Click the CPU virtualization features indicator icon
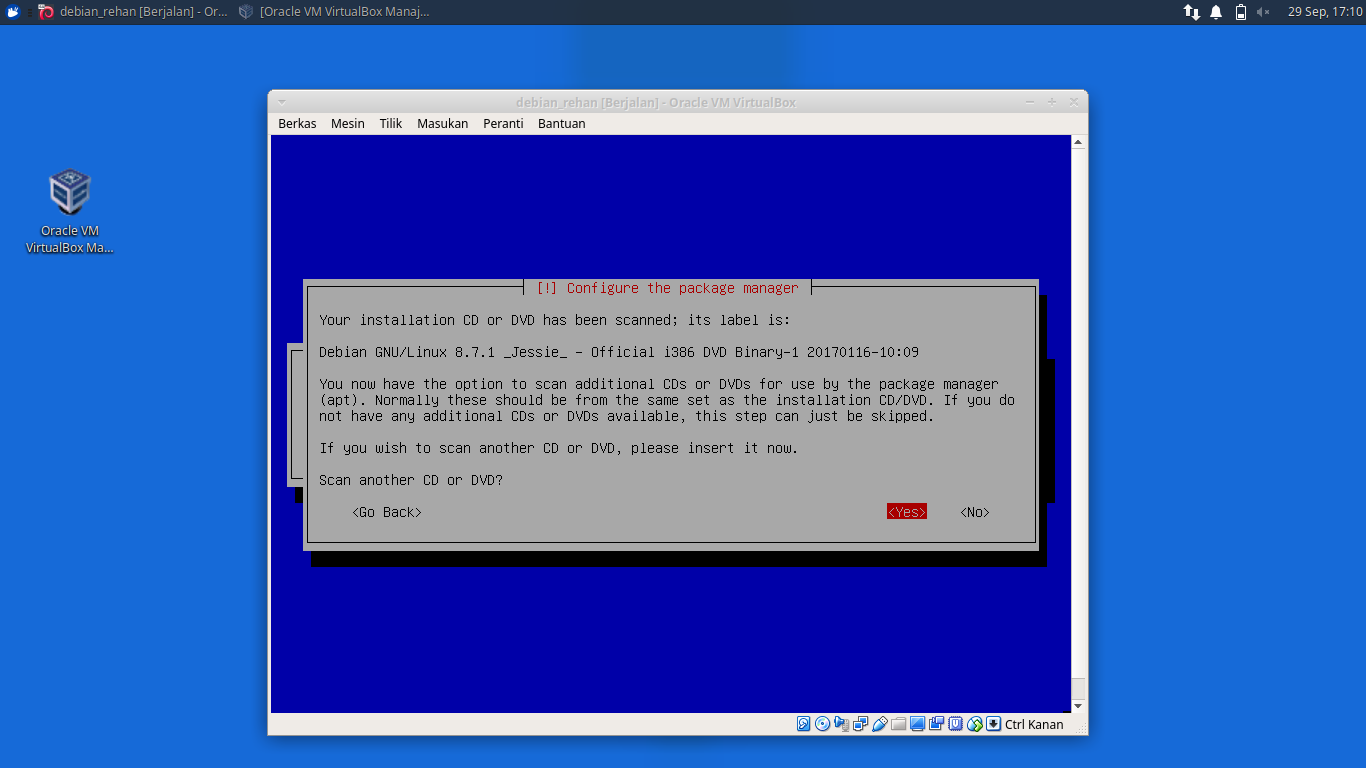 click(x=955, y=724)
